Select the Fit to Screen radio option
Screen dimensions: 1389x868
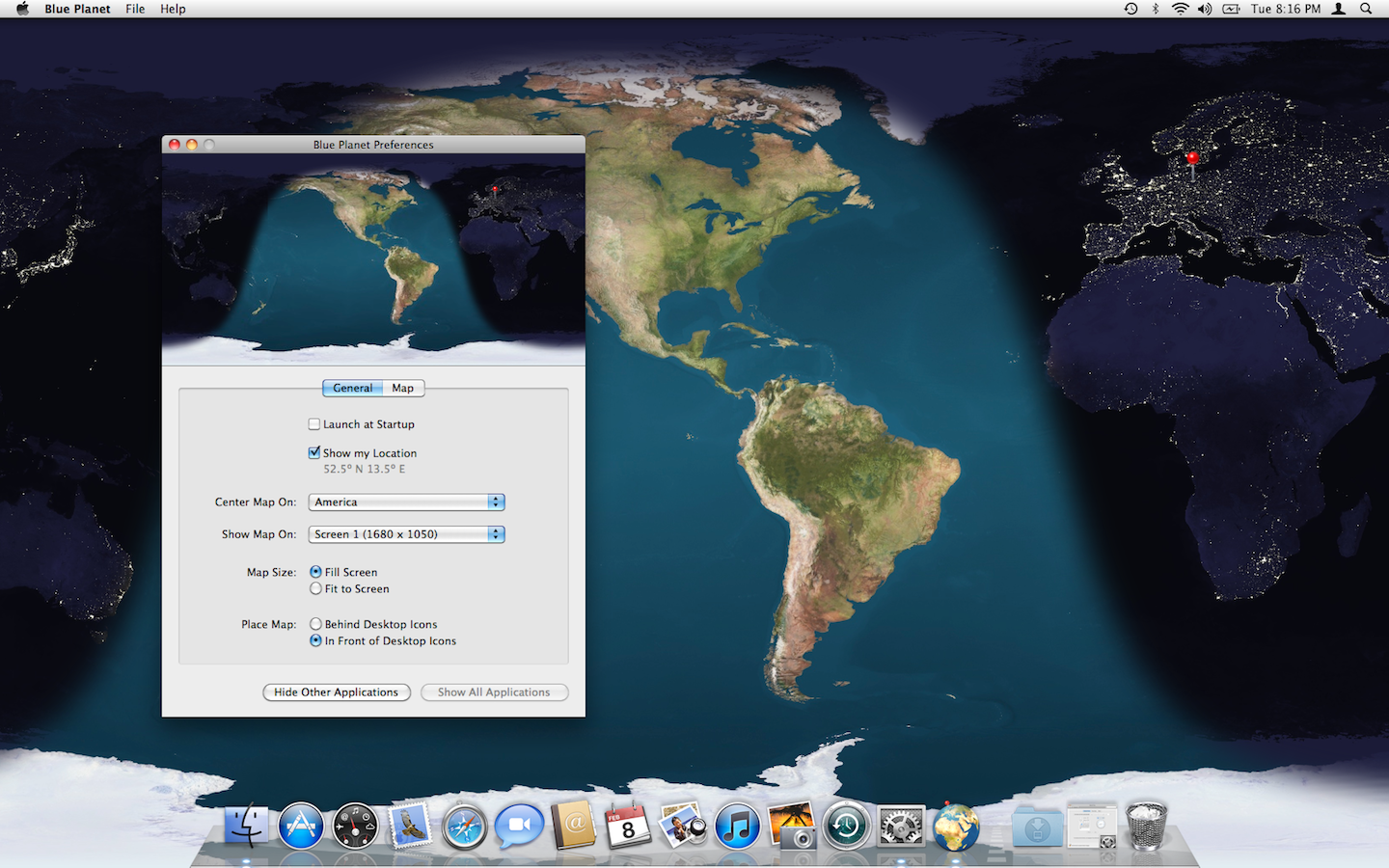[316, 589]
